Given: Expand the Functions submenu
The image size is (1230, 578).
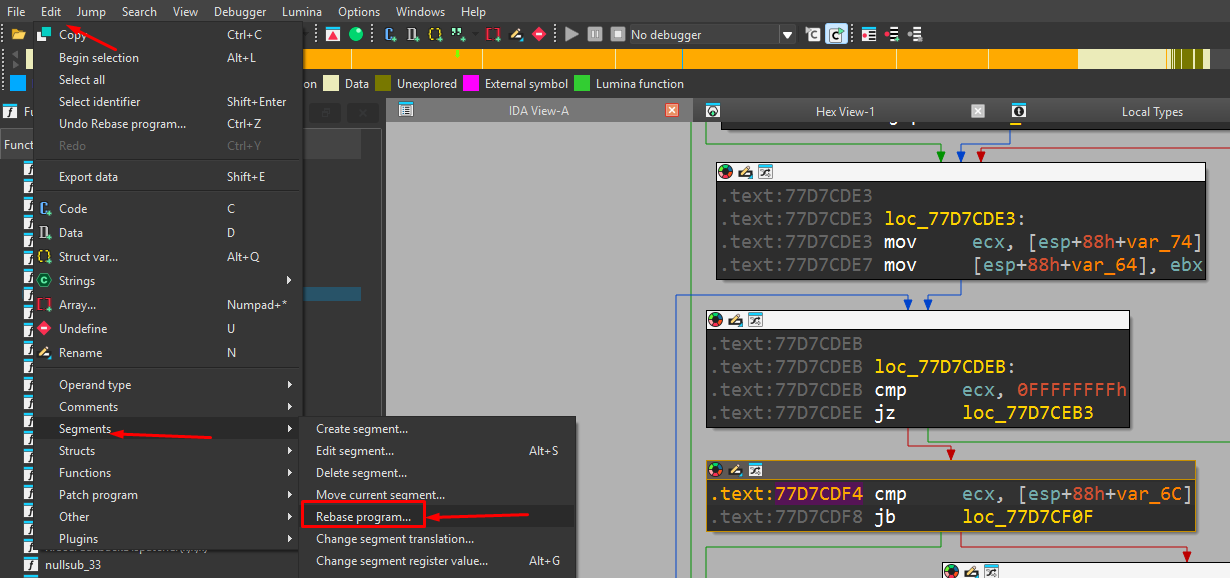Looking at the screenshot, I should (168, 473).
